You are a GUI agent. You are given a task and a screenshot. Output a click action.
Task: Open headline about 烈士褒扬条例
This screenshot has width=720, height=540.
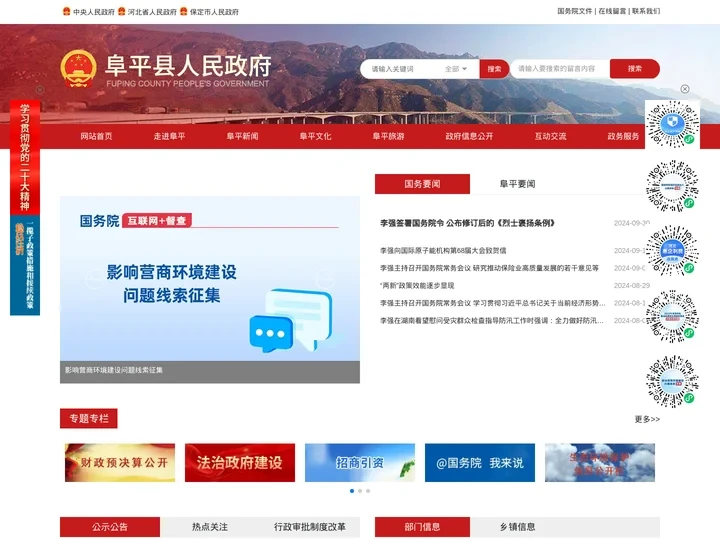click(467, 223)
